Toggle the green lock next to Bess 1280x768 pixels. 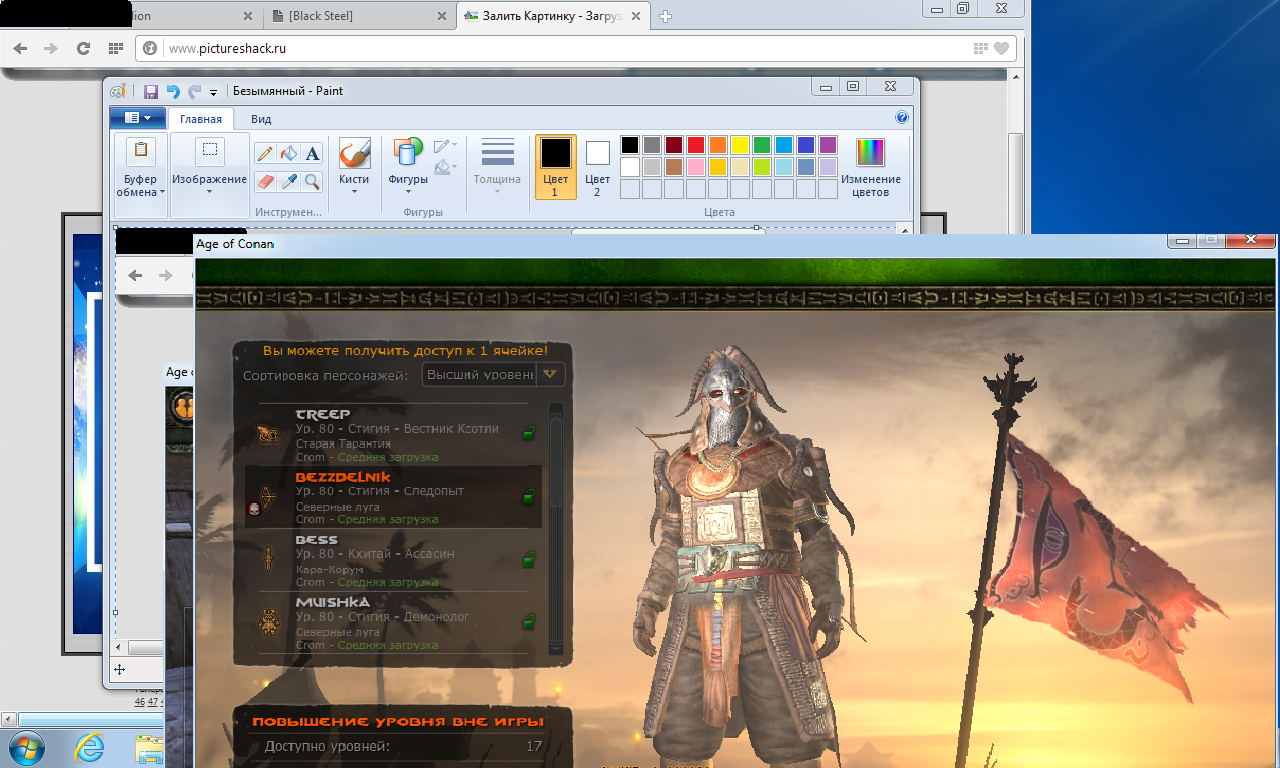528,560
